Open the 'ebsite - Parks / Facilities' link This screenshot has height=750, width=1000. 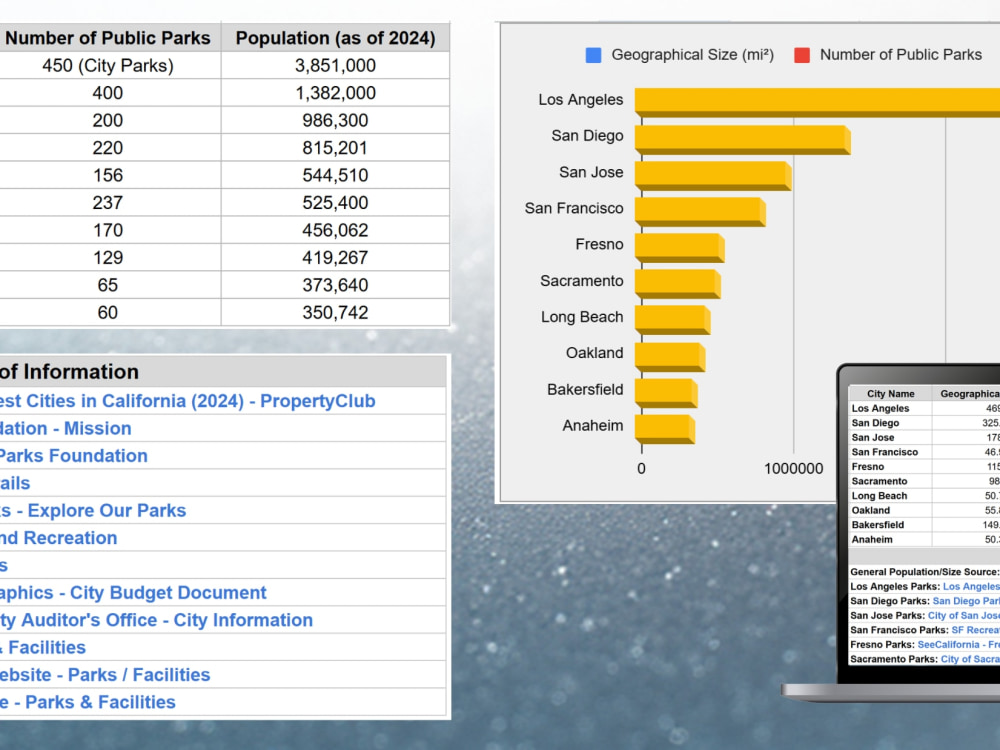click(105, 675)
